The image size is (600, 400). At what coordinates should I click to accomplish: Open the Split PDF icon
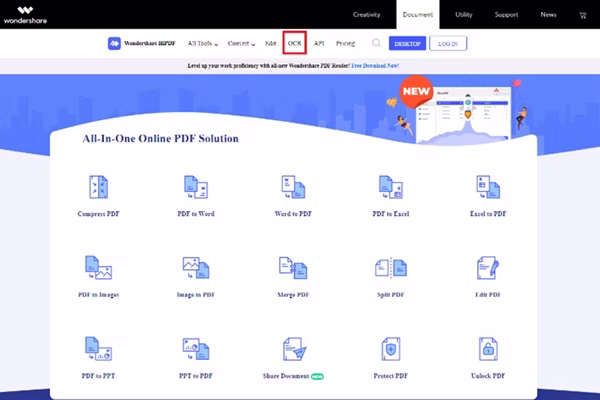(391, 268)
